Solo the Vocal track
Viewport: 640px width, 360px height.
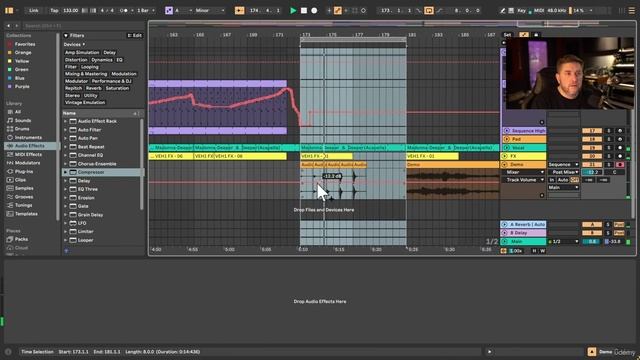click(609, 148)
